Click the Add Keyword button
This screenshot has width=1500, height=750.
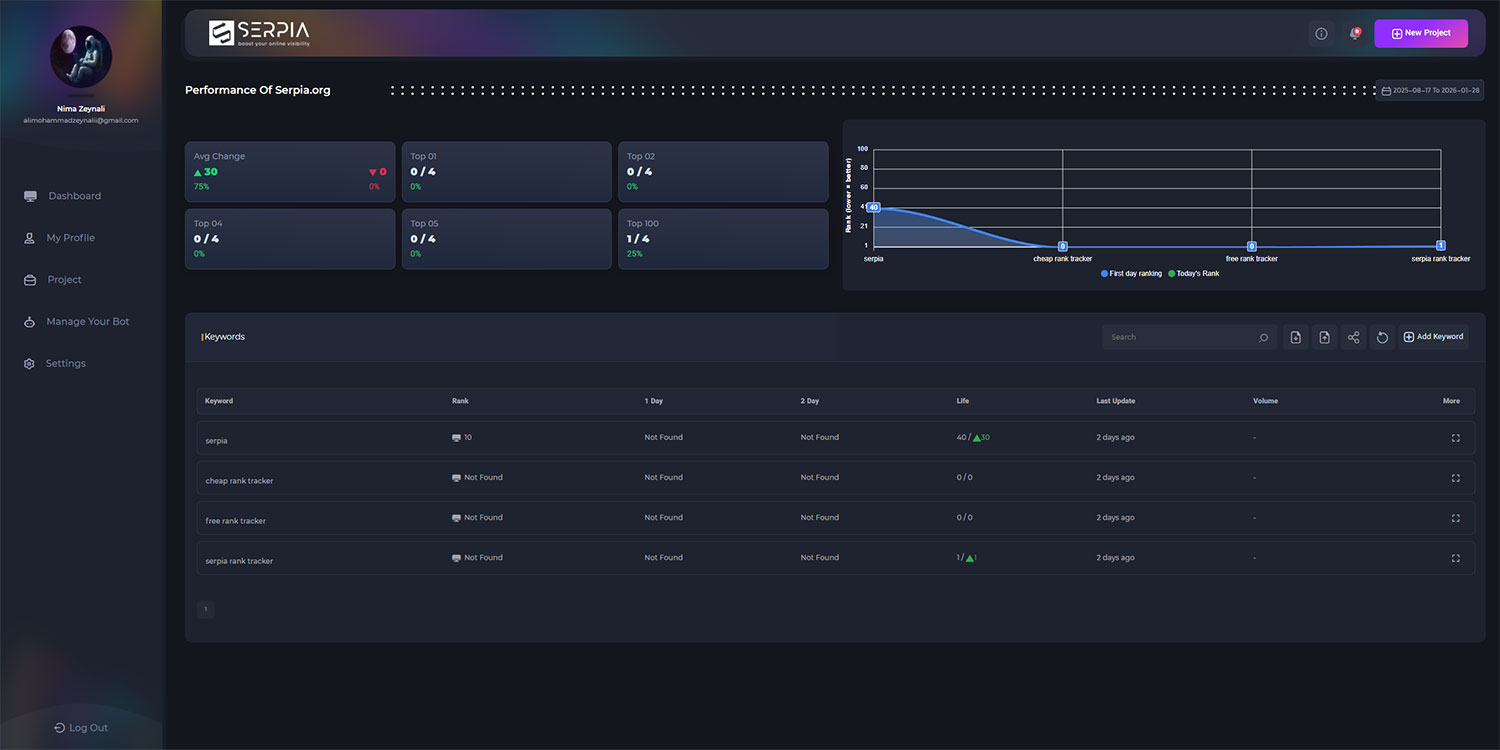point(1433,337)
